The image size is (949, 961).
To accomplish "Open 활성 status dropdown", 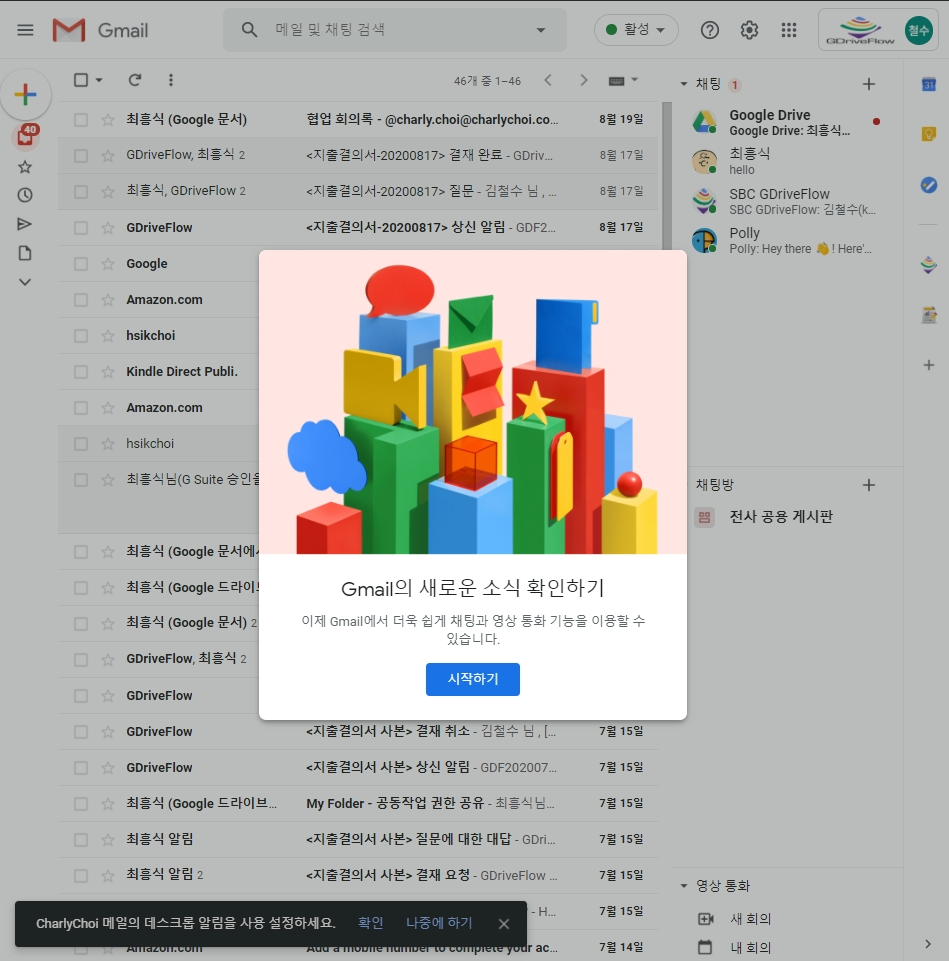I will [636, 29].
